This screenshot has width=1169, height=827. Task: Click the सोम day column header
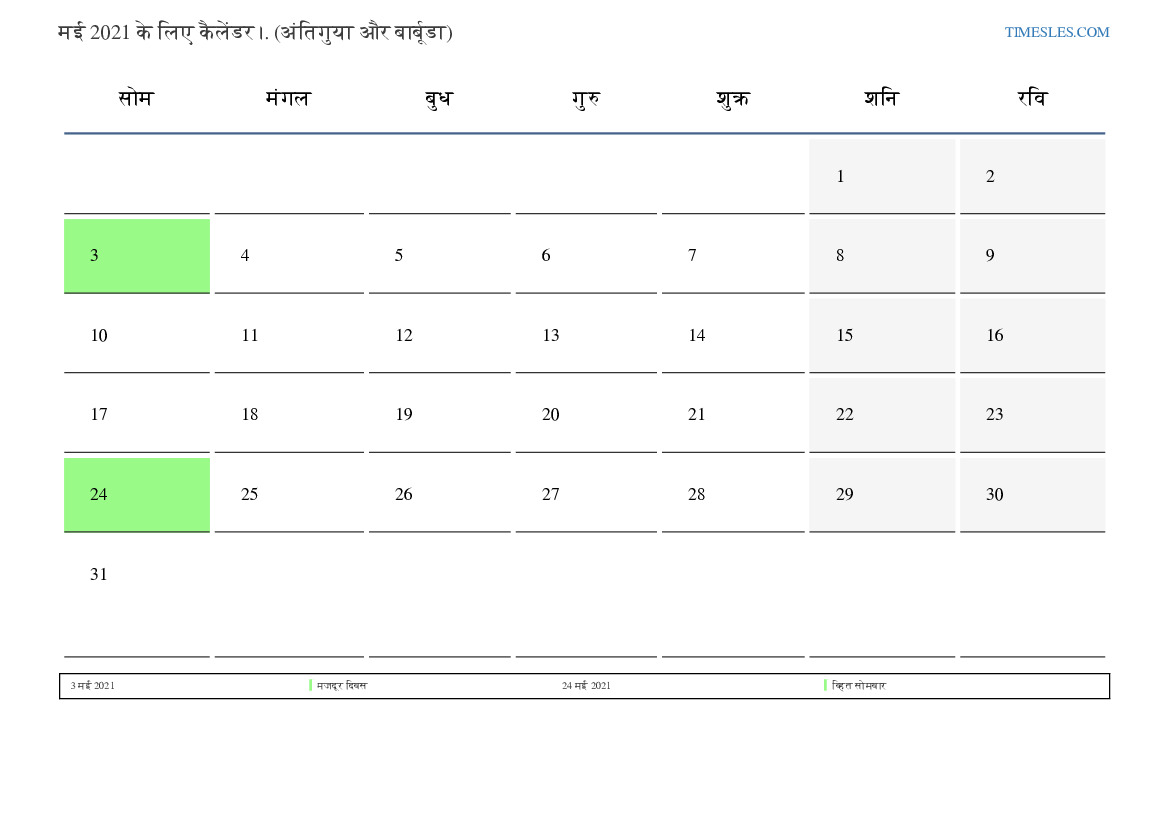click(x=136, y=99)
